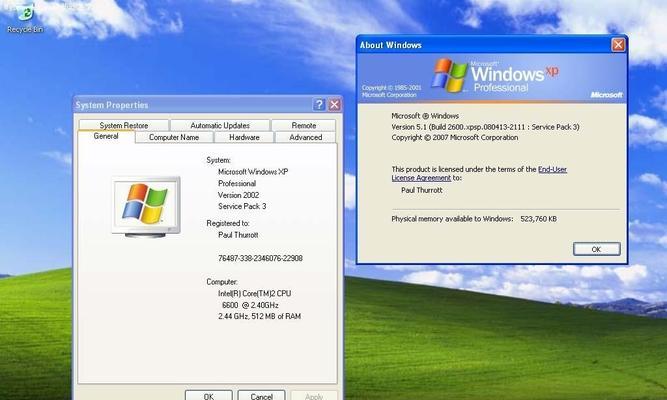Click the Windows XP flag logo in About Windows
The width and height of the screenshot is (667, 400).
tap(450, 75)
